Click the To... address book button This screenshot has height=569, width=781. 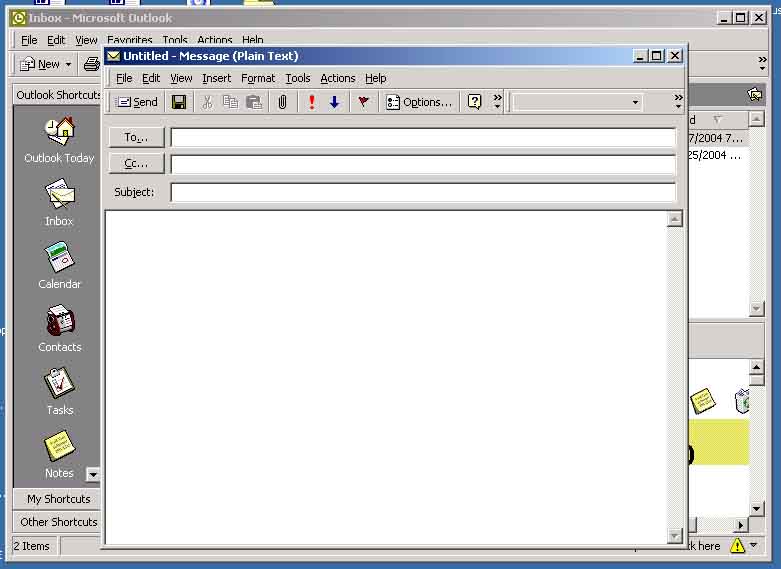click(136, 137)
